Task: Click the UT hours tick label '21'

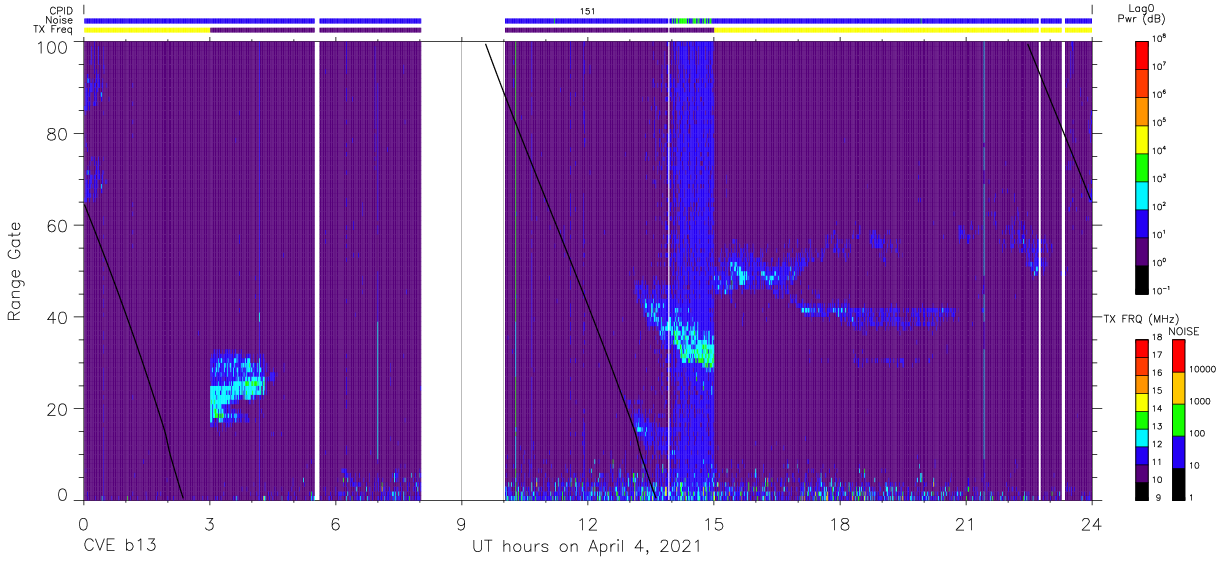Action: (x=965, y=523)
